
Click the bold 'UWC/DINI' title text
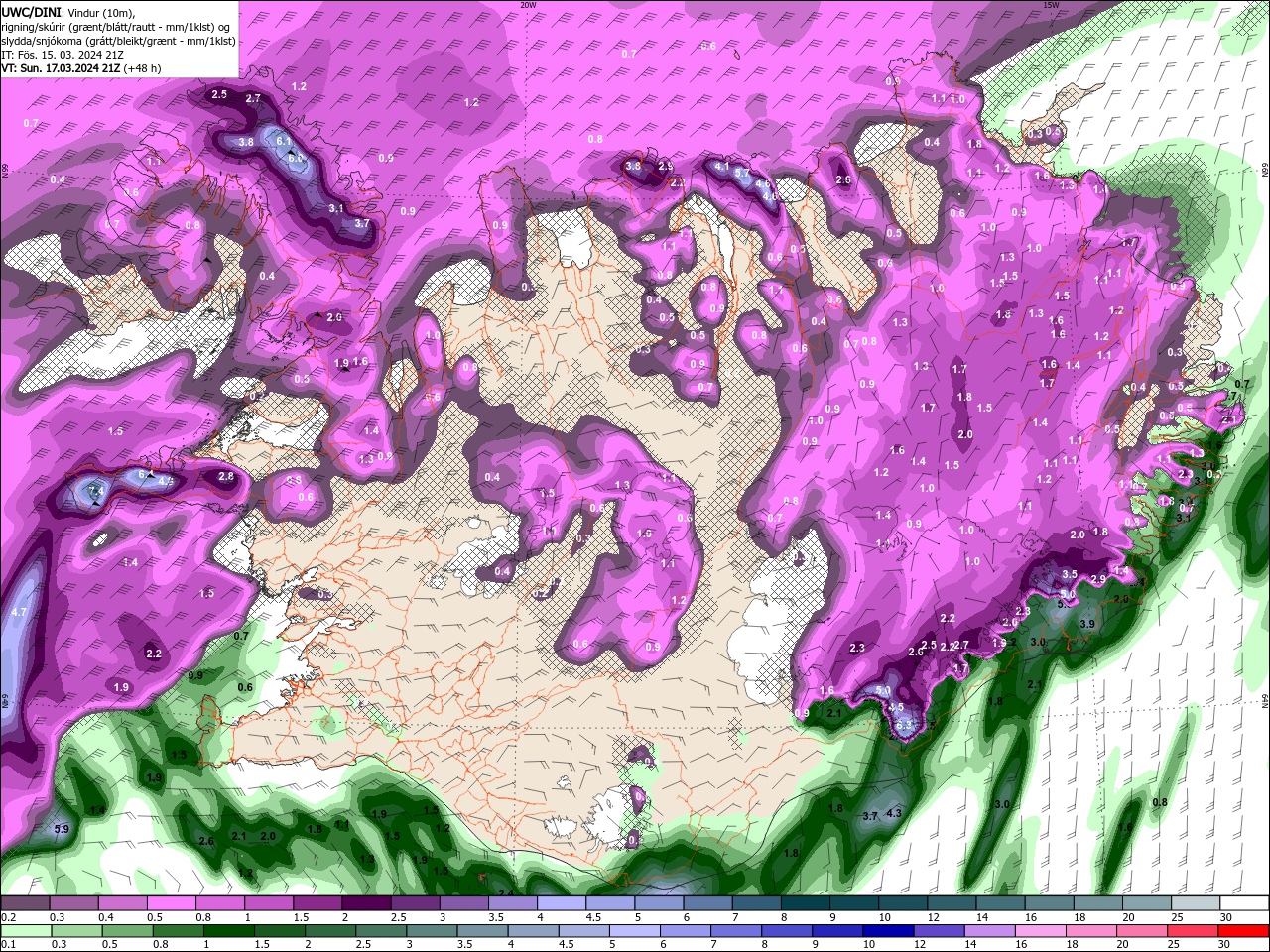coord(32,11)
